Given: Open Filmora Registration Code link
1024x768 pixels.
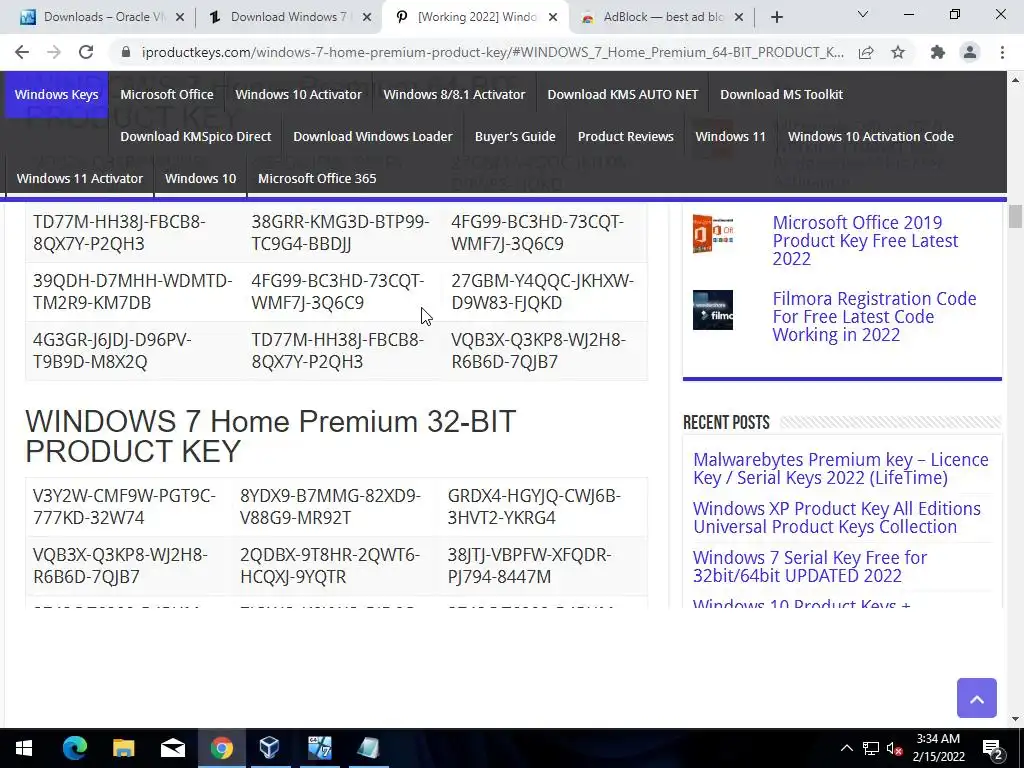Looking at the screenshot, I should (x=874, y=317).
